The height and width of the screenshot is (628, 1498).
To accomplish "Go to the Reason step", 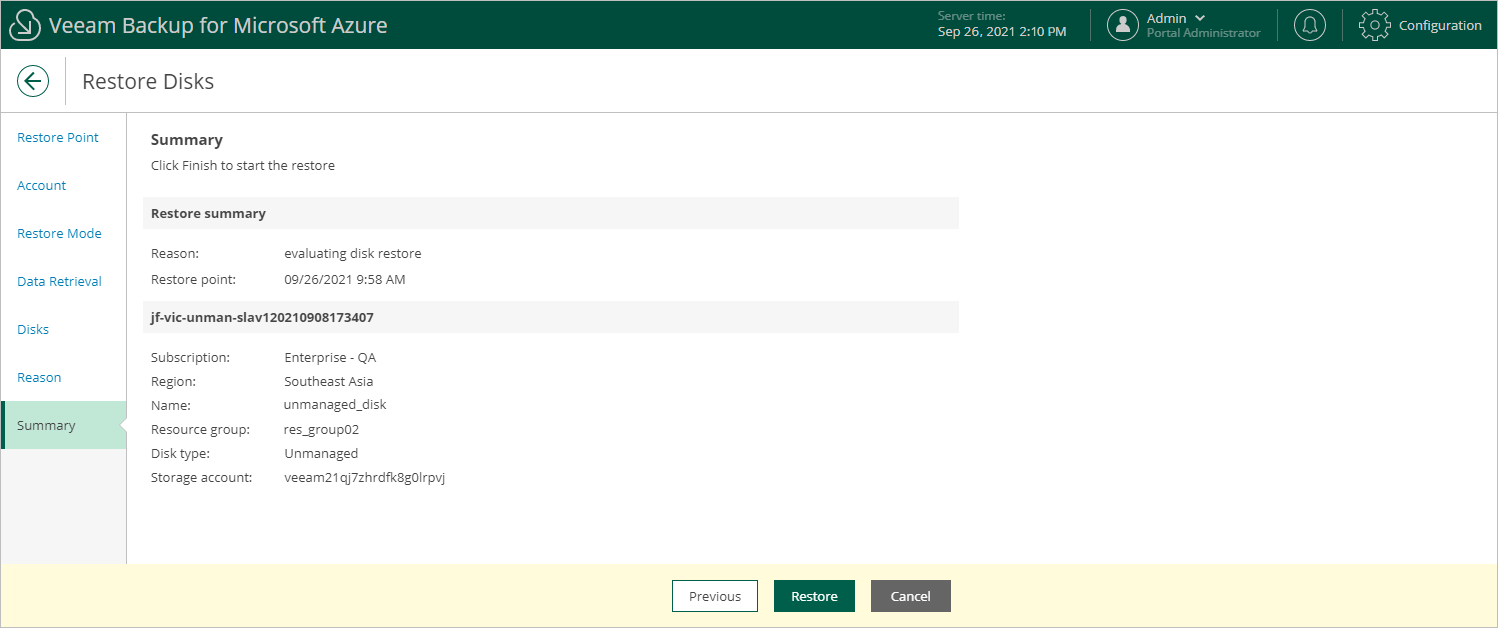I will click(39, 377).
